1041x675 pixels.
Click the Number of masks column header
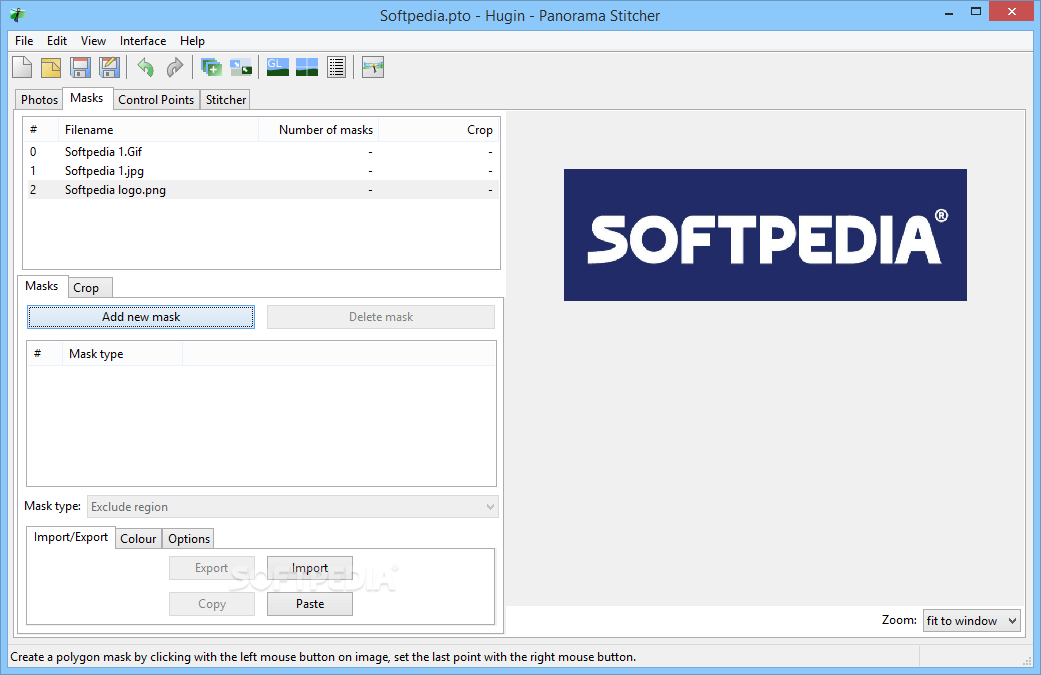pyautogui.click(x=318, y=130)
